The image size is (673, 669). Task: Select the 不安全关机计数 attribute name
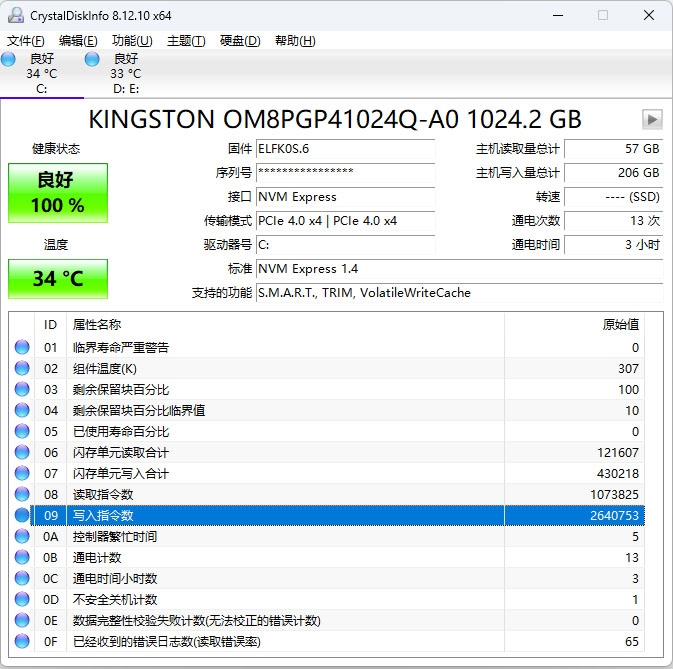click(x=115, y=600)
